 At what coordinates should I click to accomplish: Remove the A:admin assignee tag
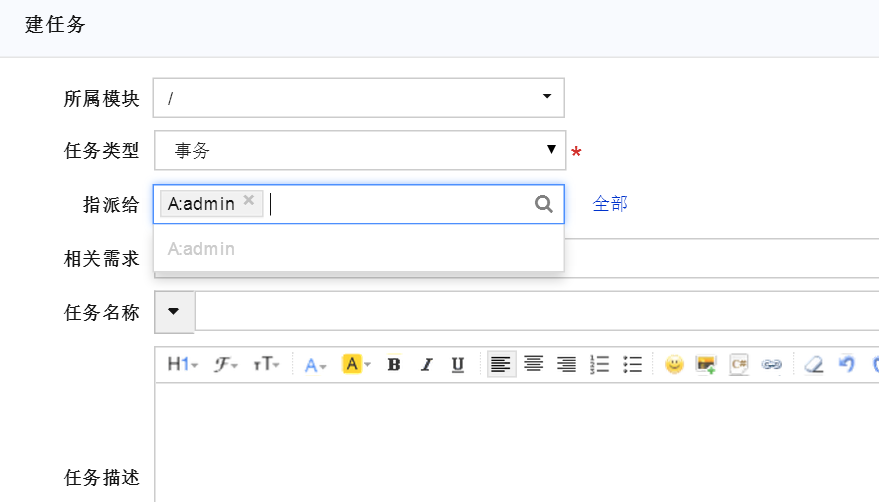pyautogui.click(x=249, y=201)
